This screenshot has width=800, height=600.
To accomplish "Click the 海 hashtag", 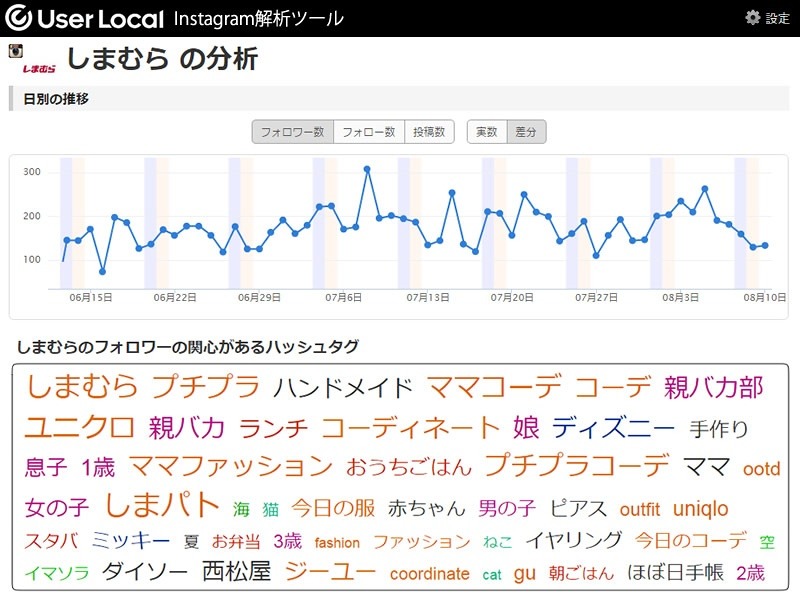I will click(x=241, y=509).
